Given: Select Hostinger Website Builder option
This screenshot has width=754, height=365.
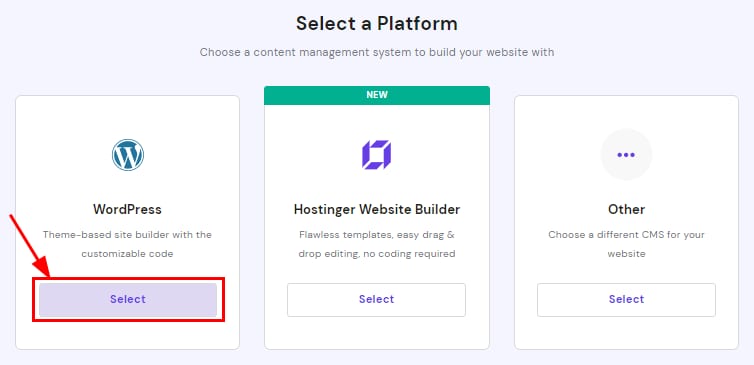Looking at the screenshot, I should click(x=377, y=300).
